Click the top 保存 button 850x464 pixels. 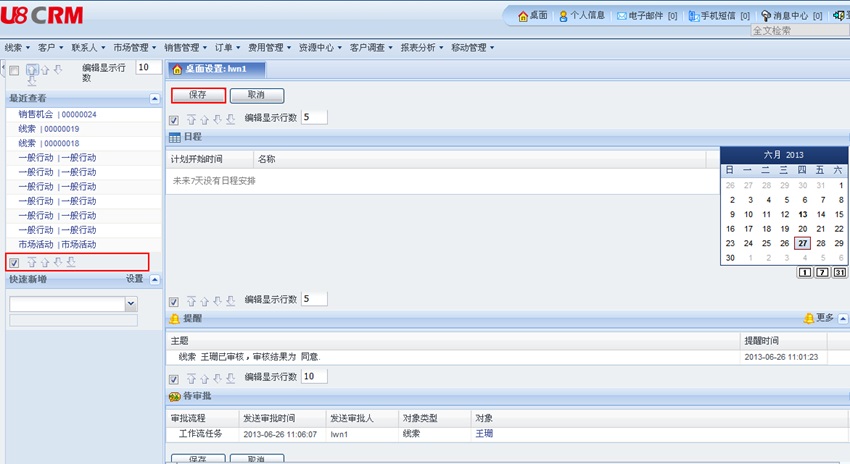coord(198,95)
